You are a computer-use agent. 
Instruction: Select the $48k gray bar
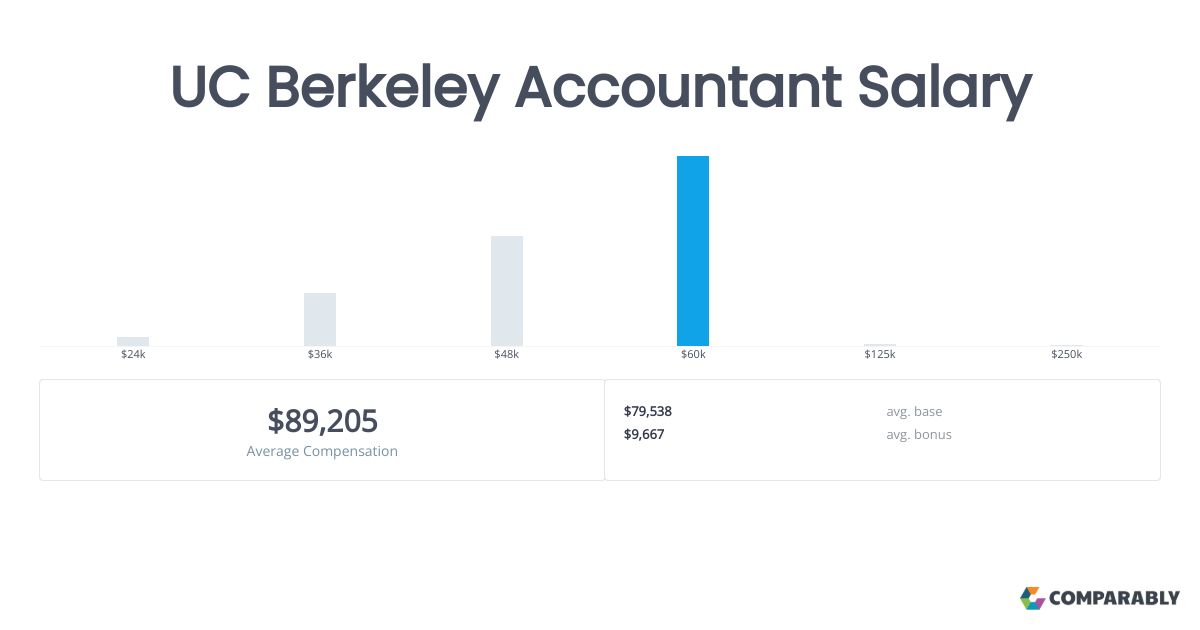pos(507,291)
